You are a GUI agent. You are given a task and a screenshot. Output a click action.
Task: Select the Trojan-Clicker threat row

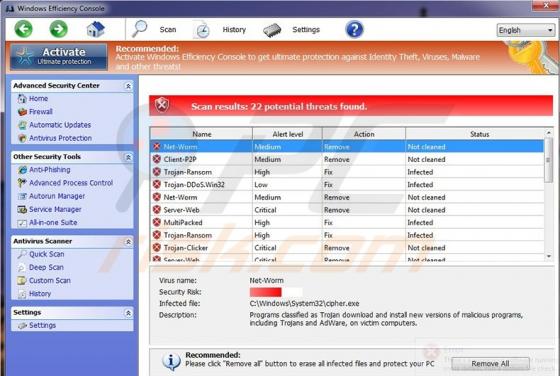point(347,248)
